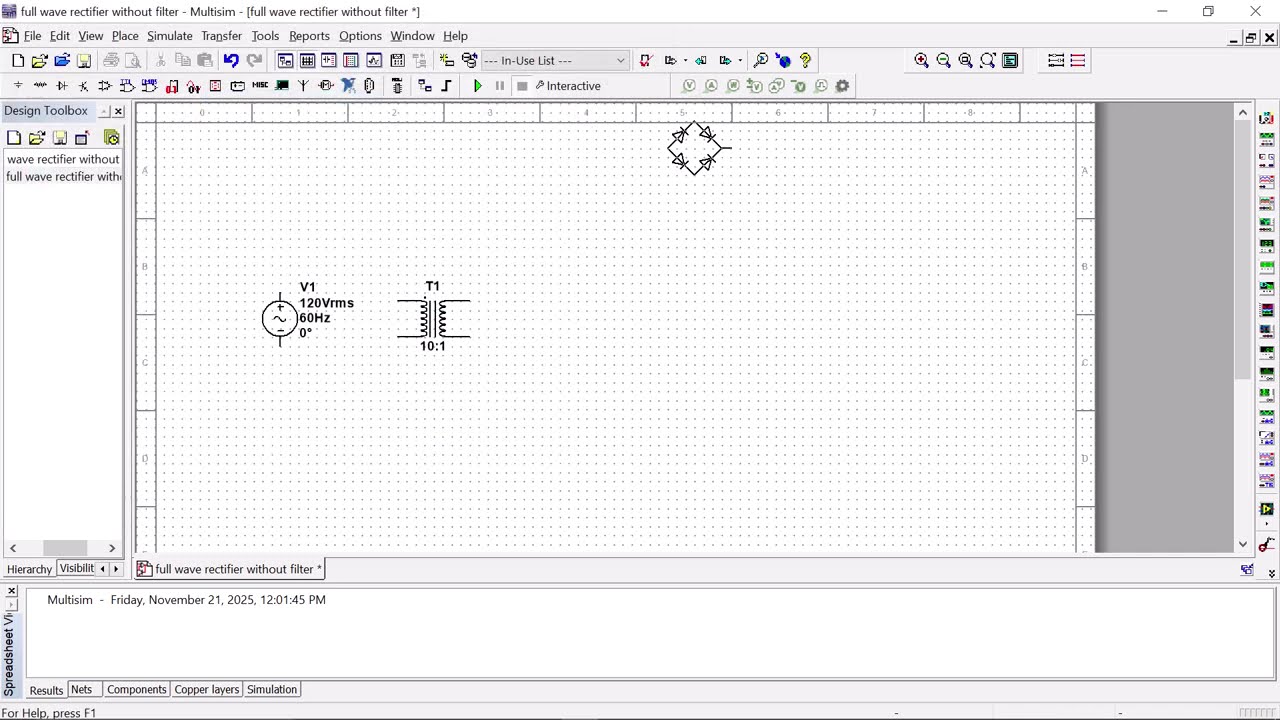Switch to Hierarchy tab in Design Toolbox
The width and height of the screenshot is (1280, 720).
point(29,569)
